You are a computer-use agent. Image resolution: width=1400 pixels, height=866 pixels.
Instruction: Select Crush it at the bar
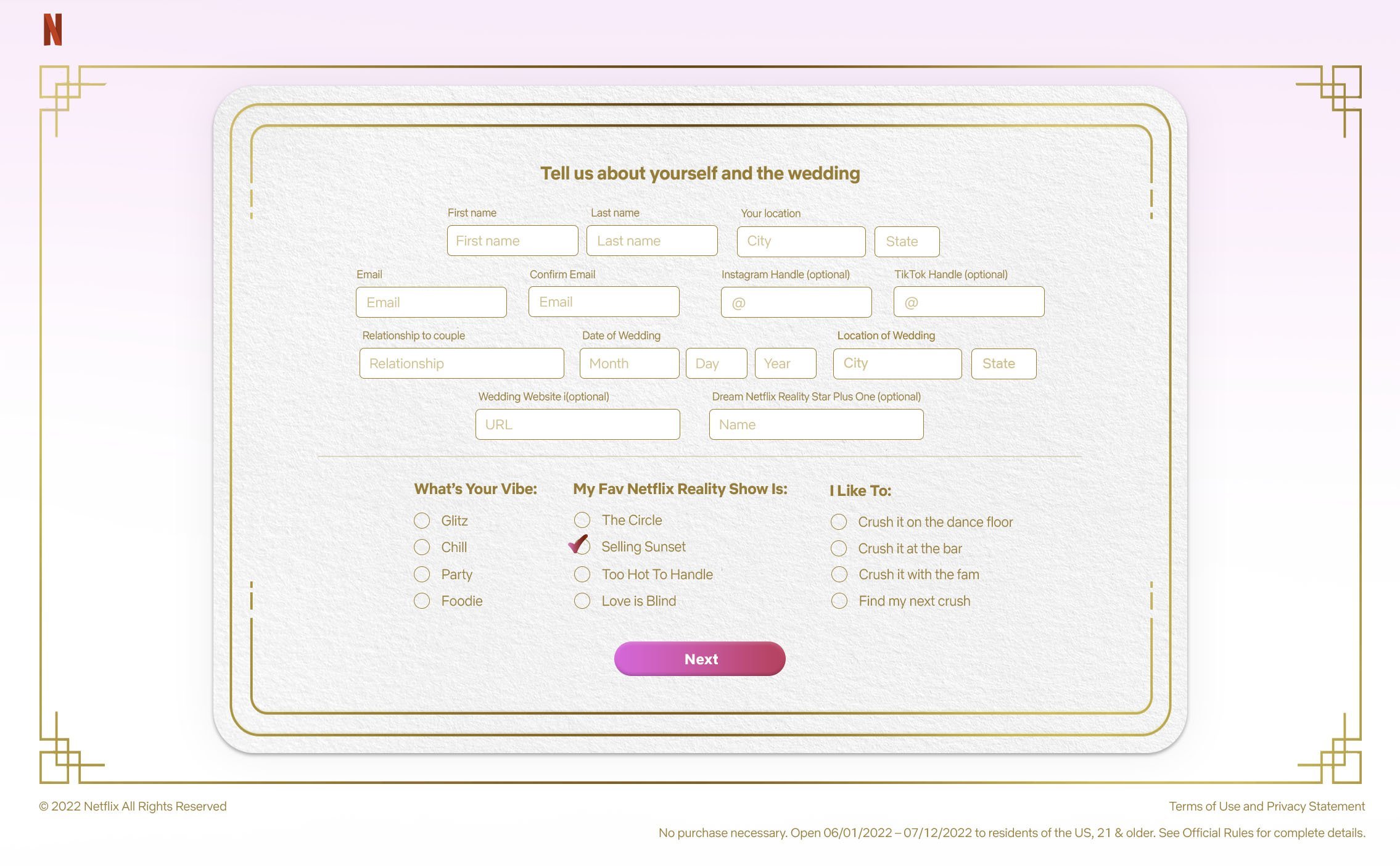click(x=839, y=548)
